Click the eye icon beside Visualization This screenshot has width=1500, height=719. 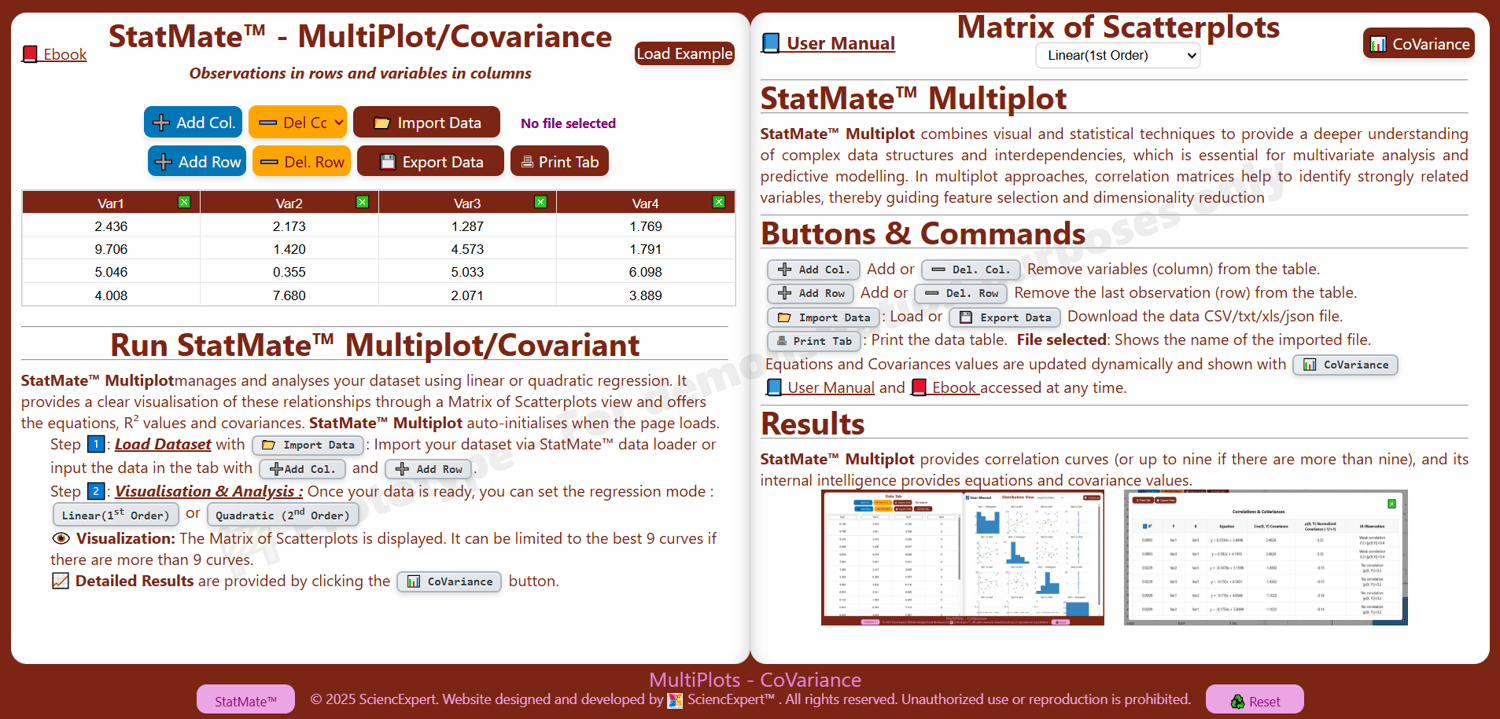tap(60, 538)
